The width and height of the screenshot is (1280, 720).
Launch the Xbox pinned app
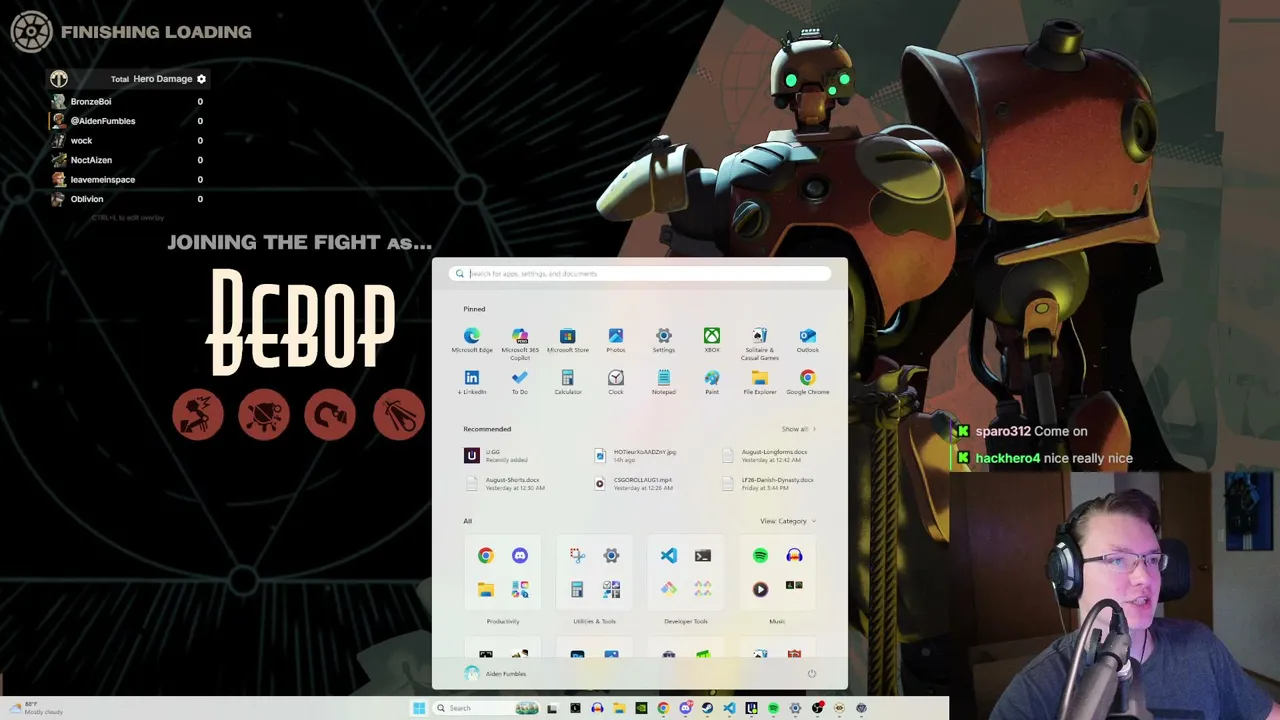(x=712, y=340)
